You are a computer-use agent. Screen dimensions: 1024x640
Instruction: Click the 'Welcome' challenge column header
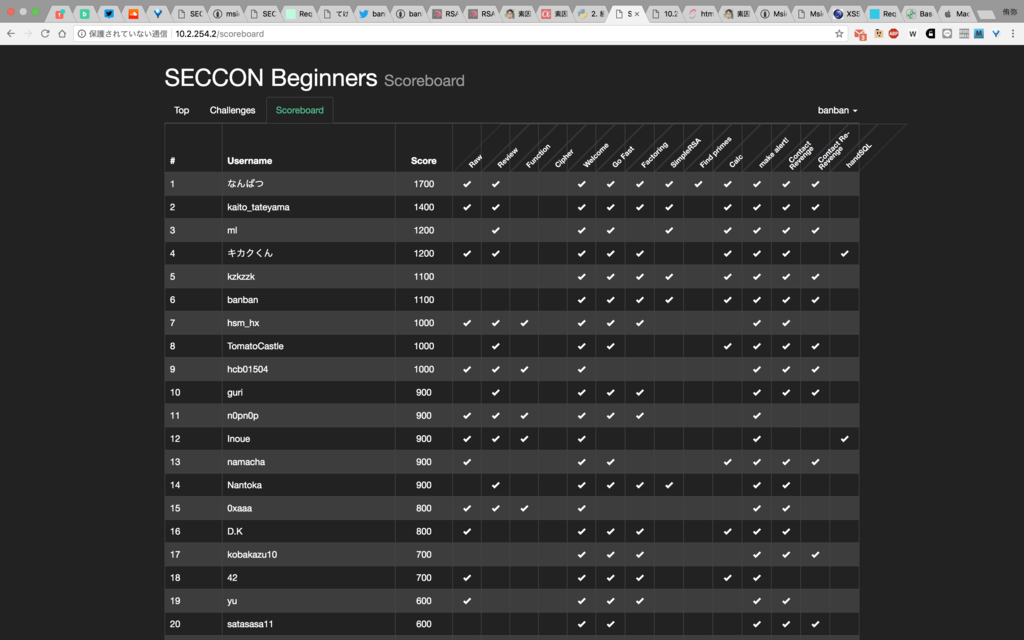596,155
